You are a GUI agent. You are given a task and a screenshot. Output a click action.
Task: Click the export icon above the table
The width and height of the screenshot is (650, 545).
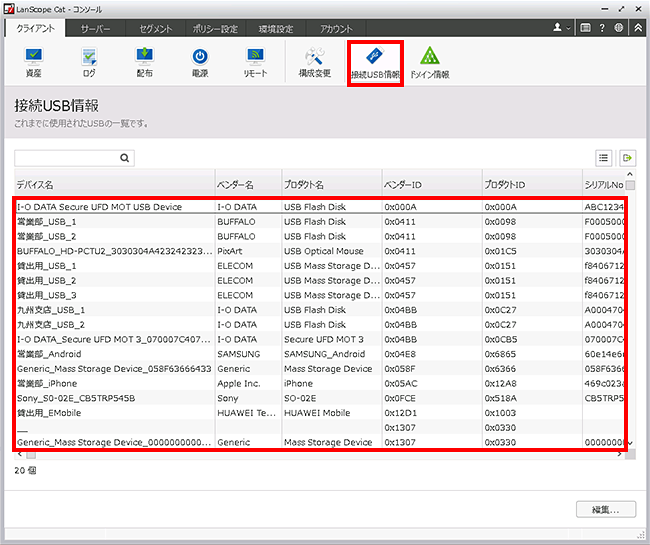pos(628,158)
